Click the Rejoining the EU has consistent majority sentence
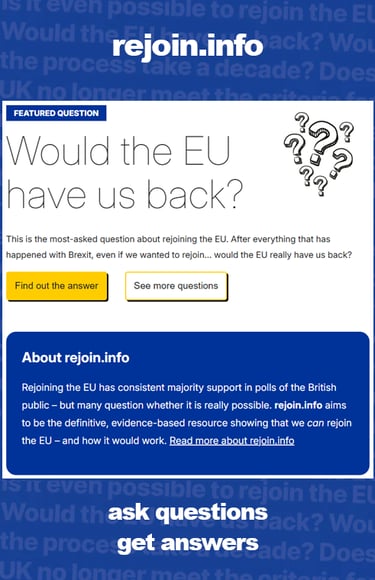This screenshot has width=375, height=580. coord(179,387)
